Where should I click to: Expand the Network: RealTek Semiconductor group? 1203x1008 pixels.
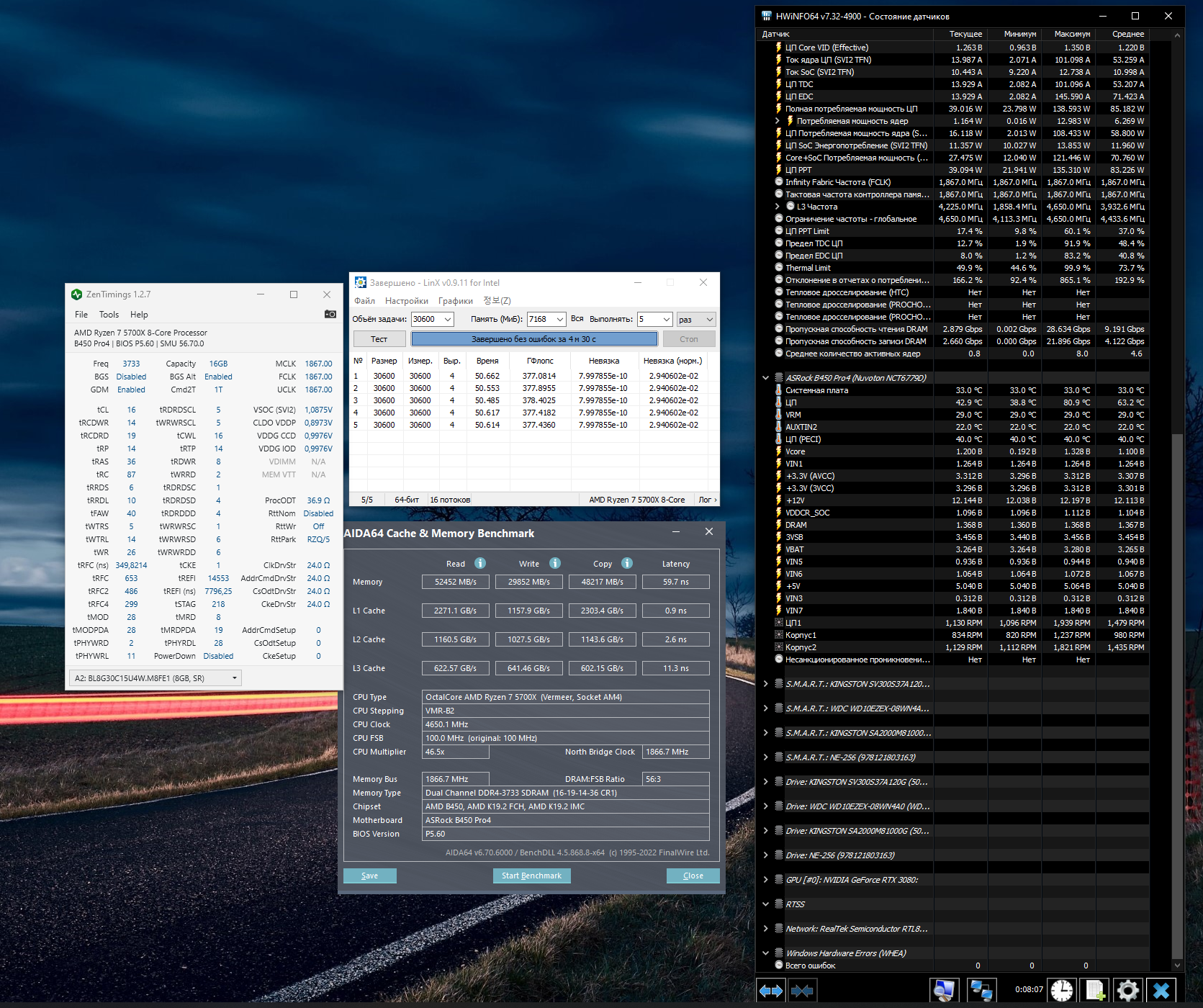[x=765, y=928]
